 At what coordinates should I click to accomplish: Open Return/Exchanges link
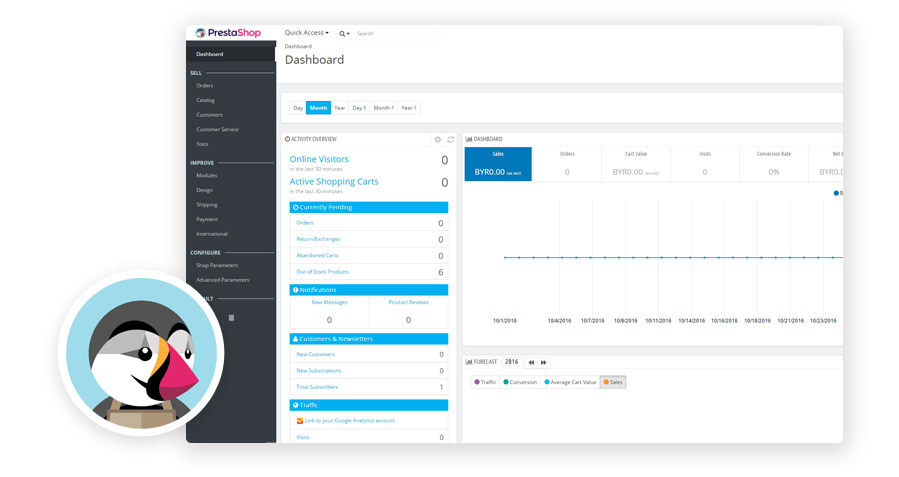point(318,239)
